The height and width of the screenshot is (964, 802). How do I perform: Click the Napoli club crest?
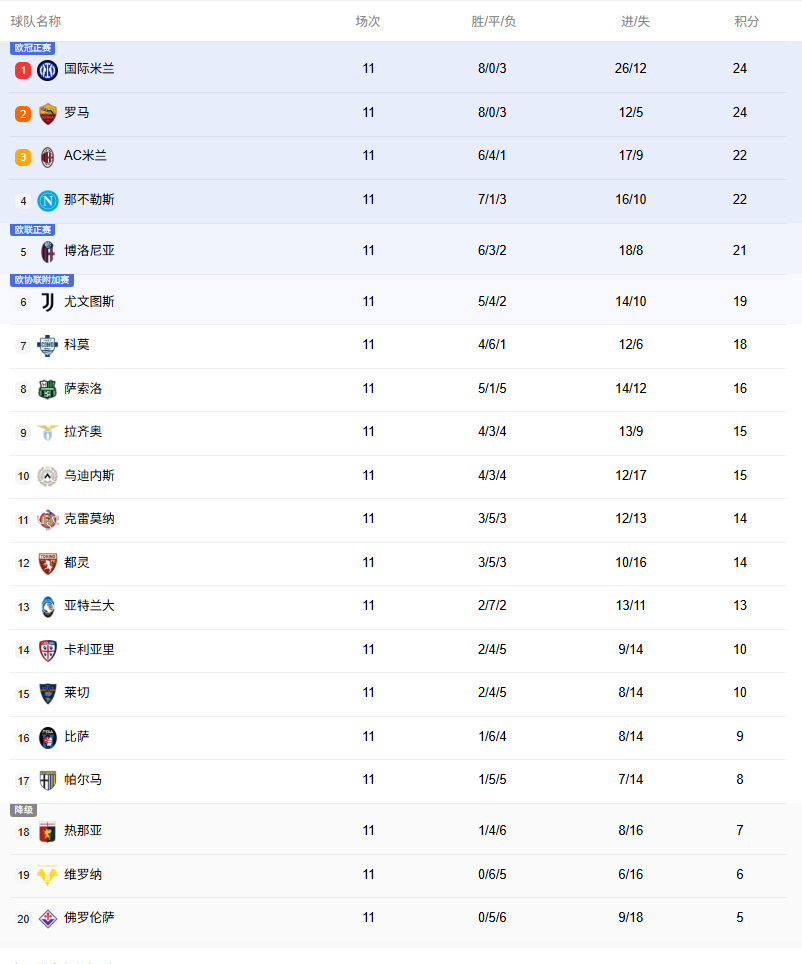[x=48, y=201]
